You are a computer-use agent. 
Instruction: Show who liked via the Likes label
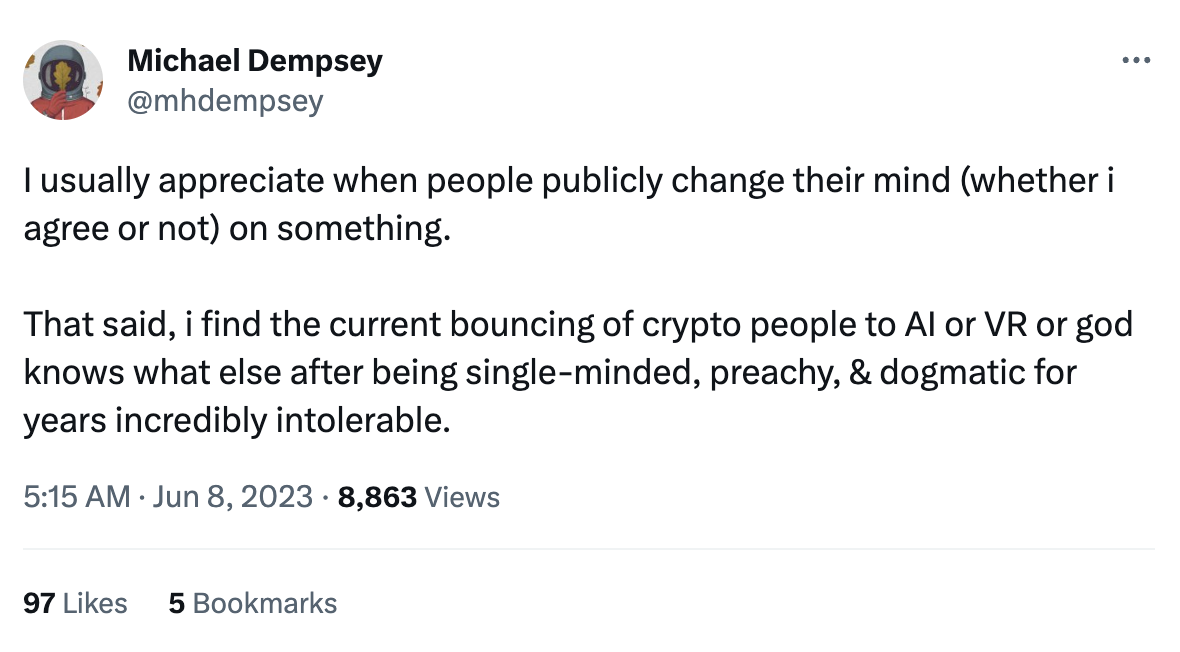[x=95, y=604]
